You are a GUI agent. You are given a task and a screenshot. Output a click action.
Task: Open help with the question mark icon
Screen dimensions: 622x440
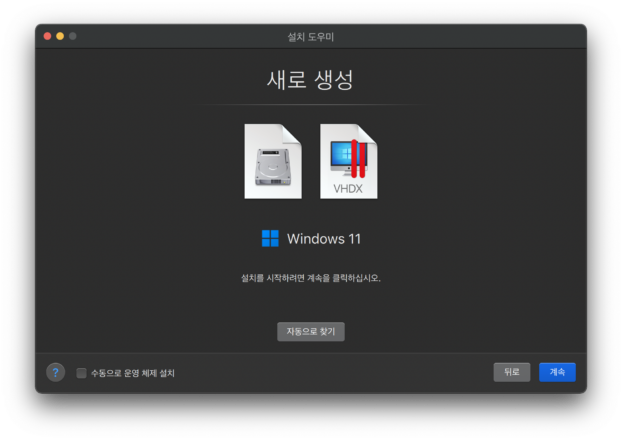(x=56, y=372)
